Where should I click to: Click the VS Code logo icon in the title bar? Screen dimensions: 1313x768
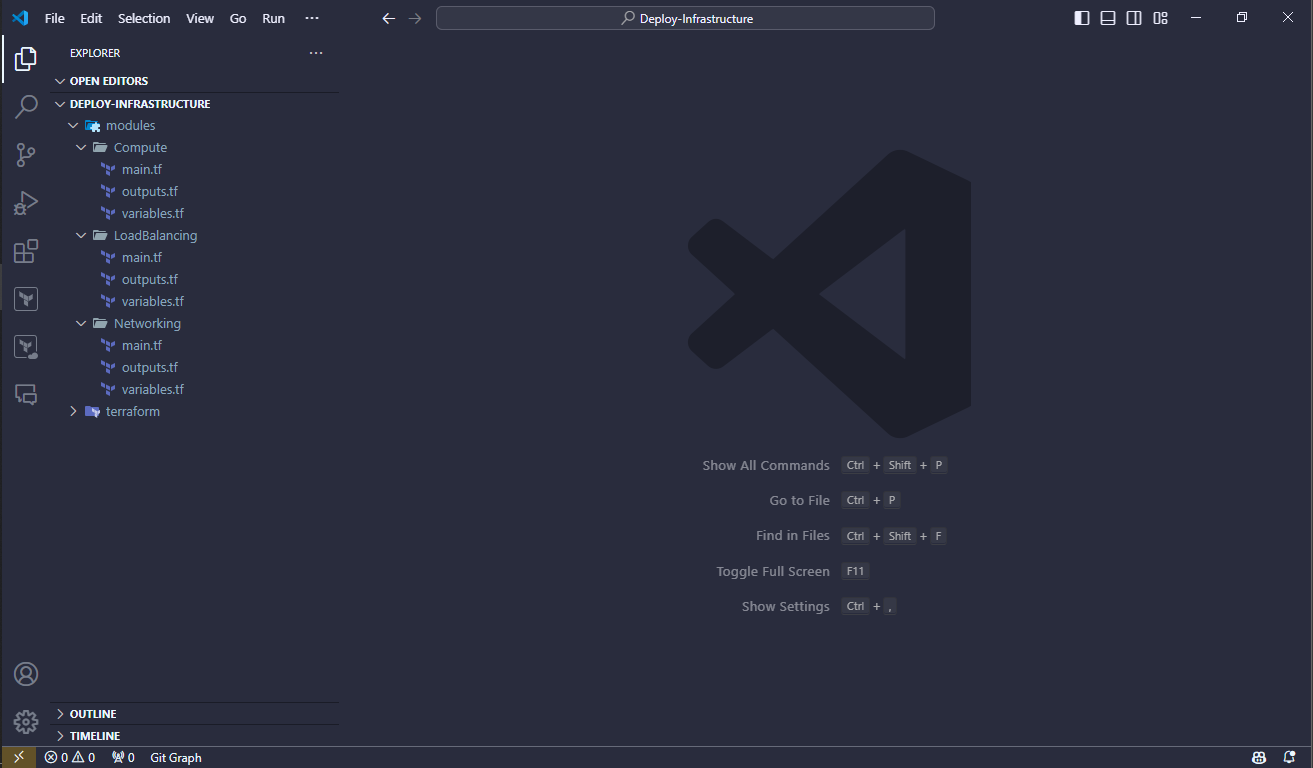coord(20,18)
